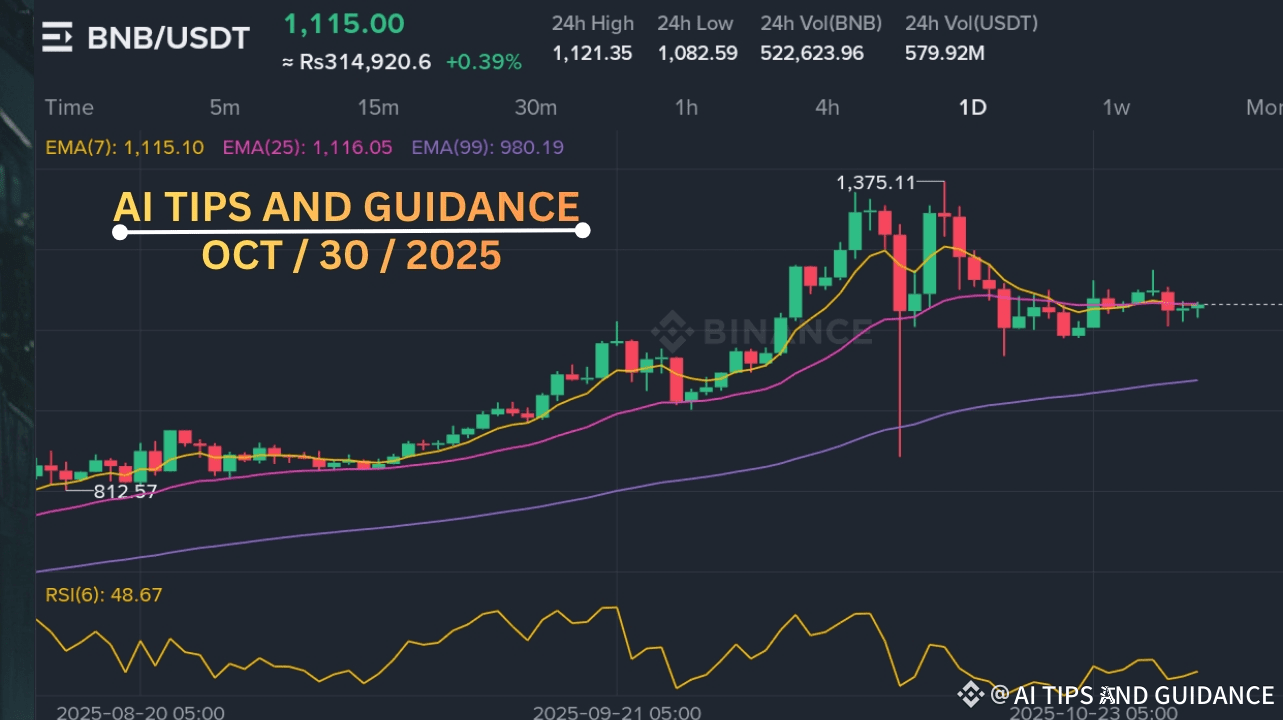Image resolution: width=1283 pixels, height=720 pixels.
Task: Click the EMA(99) indicator label
Action: pyautogui.click(x=487, y=148)
